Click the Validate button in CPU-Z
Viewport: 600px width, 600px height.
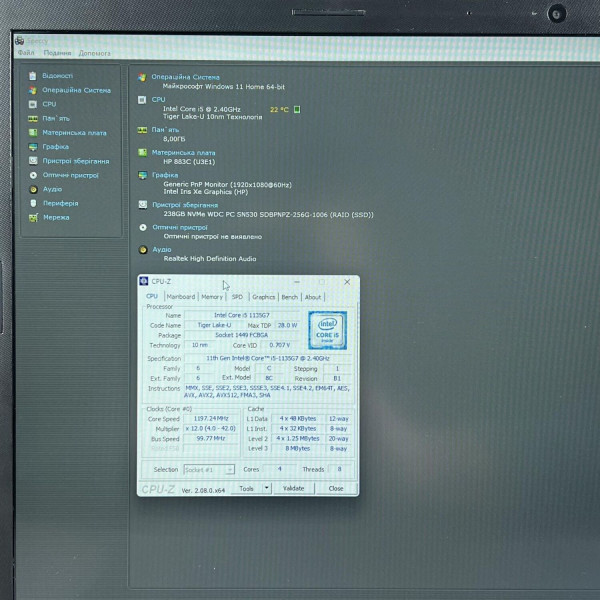[293, 488]
